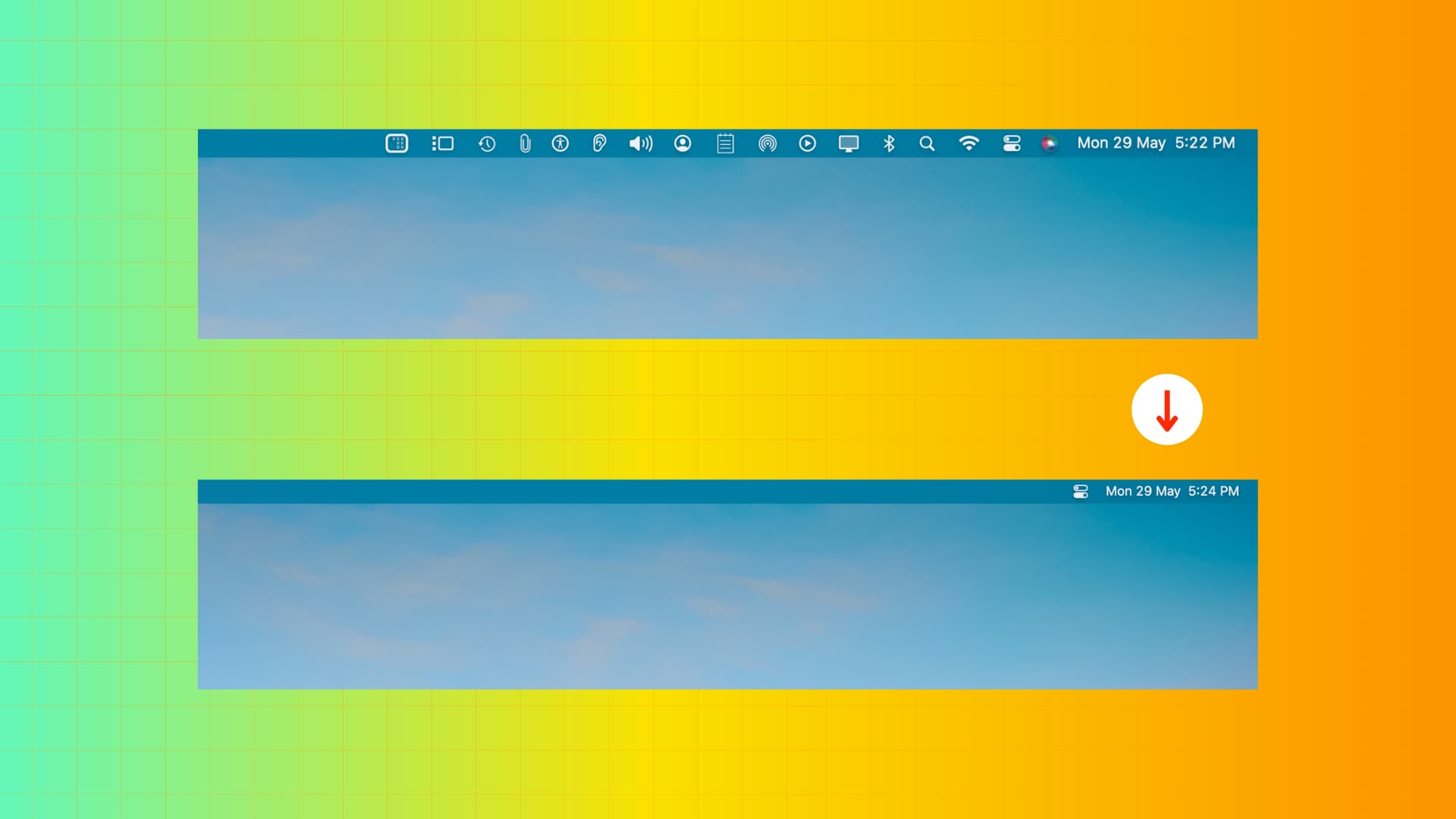1456x819 pixels.
Task: Open the Wi-Fi menu
Action: coord(969,143)
